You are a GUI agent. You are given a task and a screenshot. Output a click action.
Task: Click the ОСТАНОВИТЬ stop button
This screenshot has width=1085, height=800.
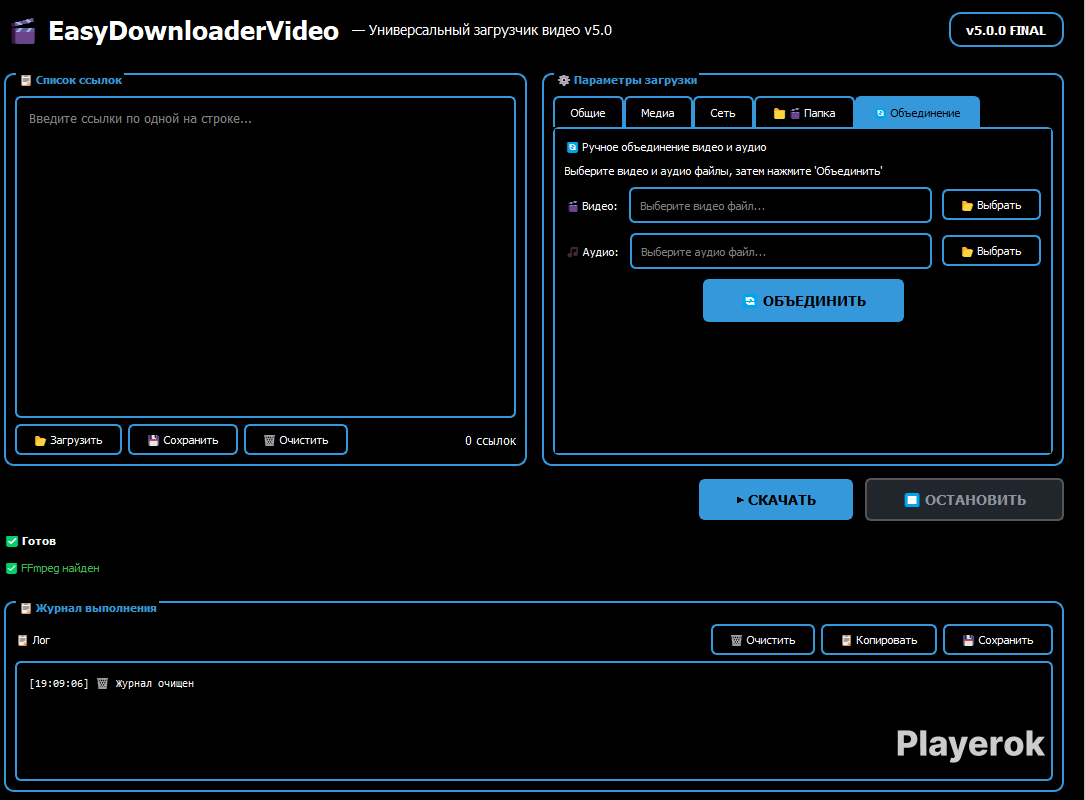(964, 500)
